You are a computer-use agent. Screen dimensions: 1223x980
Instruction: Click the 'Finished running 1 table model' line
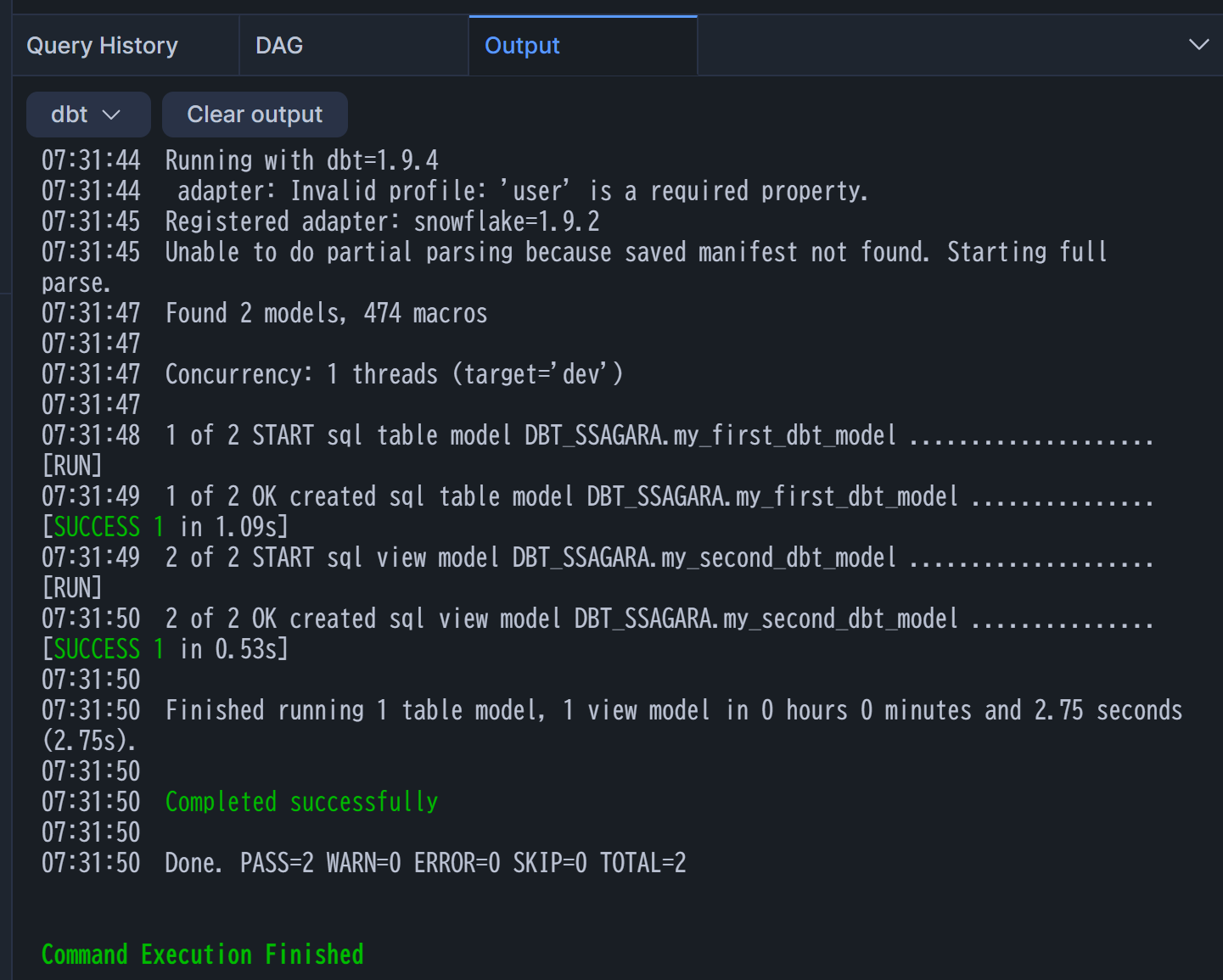point(673,710)
